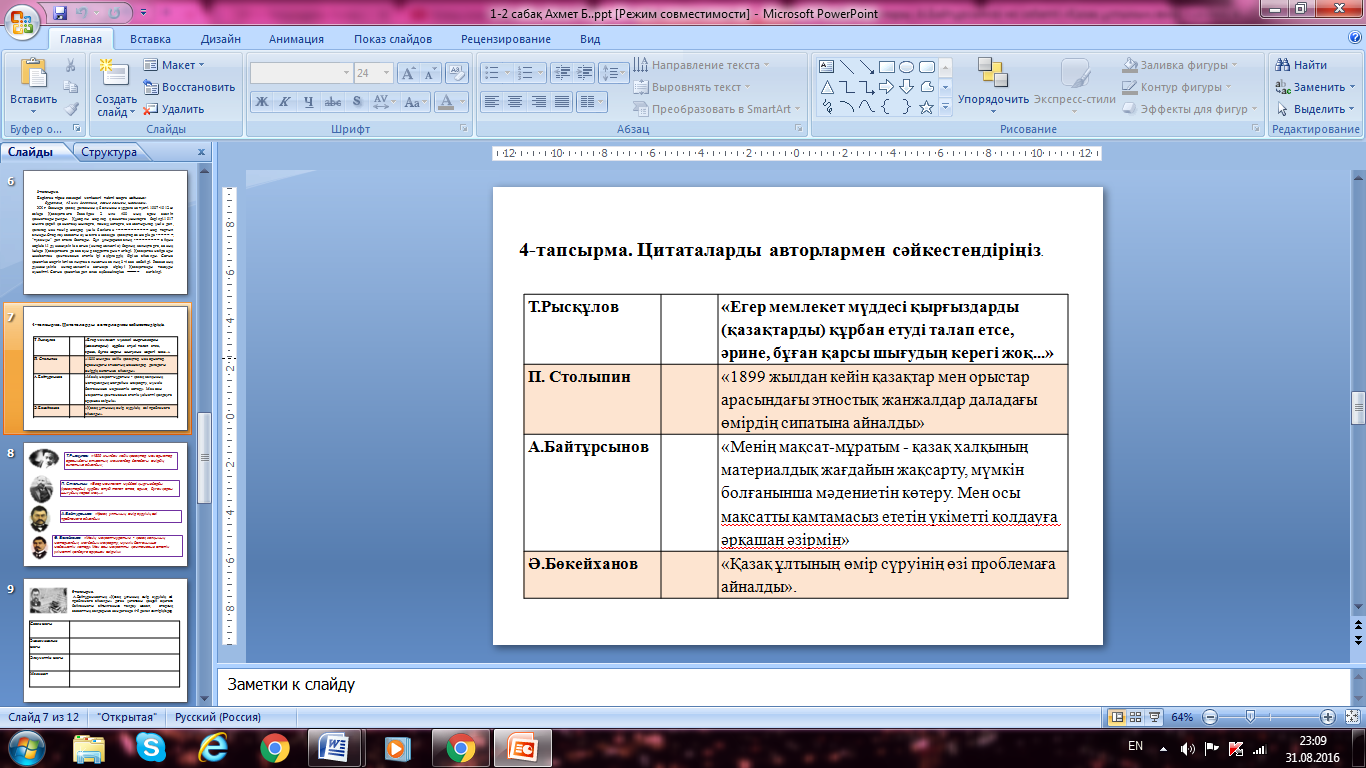
Task: Click the clear formatting eraser icon
Action: pos(458,73)
